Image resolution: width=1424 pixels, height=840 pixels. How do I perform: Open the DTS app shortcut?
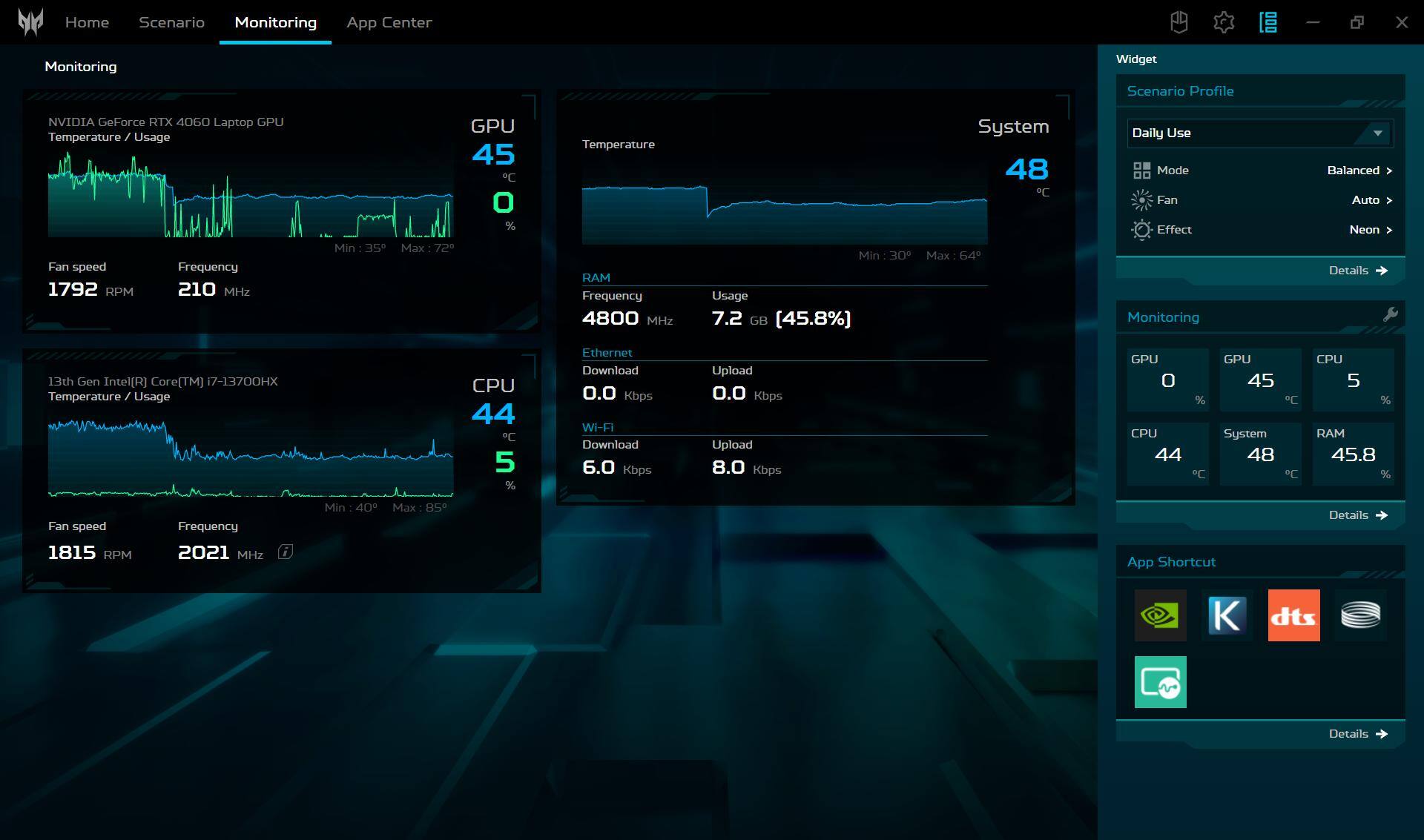tap(1293, 615)
